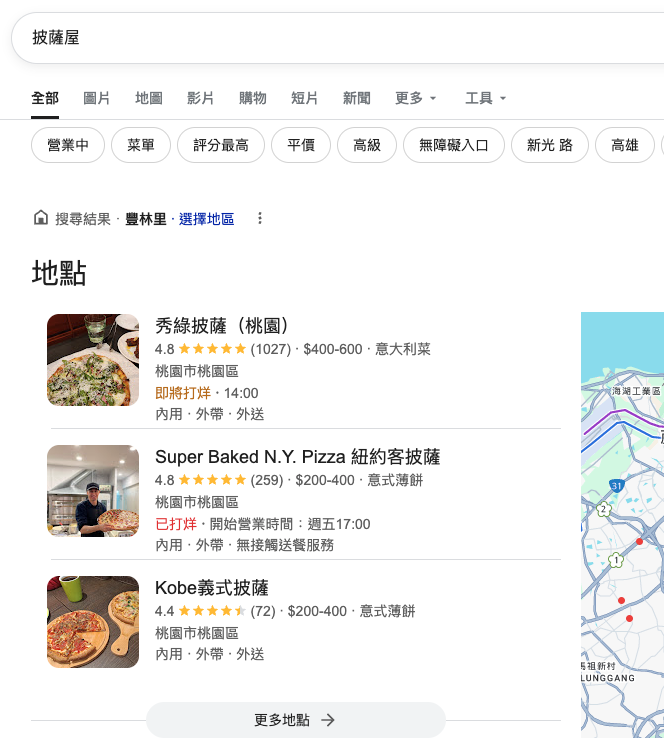Switch to the 圖片 tab
This screenshot has height=753, width=664.
[x=97, y=98]
